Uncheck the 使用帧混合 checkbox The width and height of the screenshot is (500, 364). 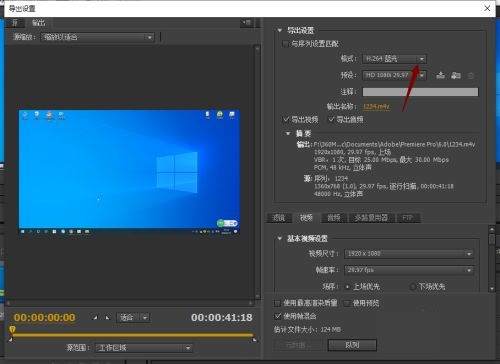coord(277,316)
